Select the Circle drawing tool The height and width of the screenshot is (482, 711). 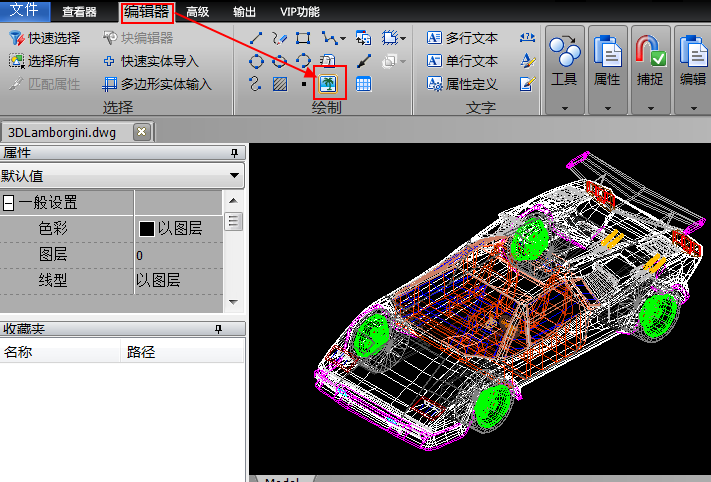point(256,61)
